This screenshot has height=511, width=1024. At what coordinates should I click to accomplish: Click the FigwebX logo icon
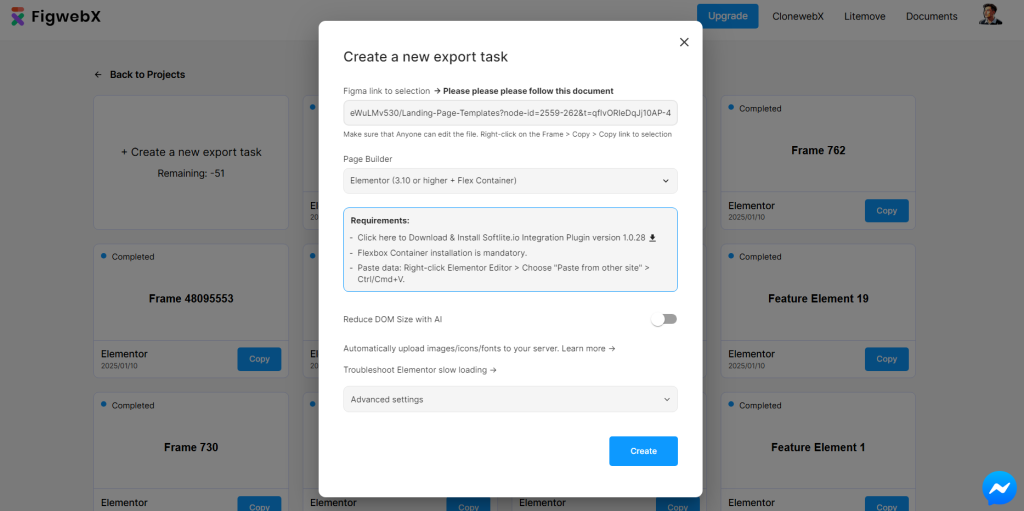[18, 16]
